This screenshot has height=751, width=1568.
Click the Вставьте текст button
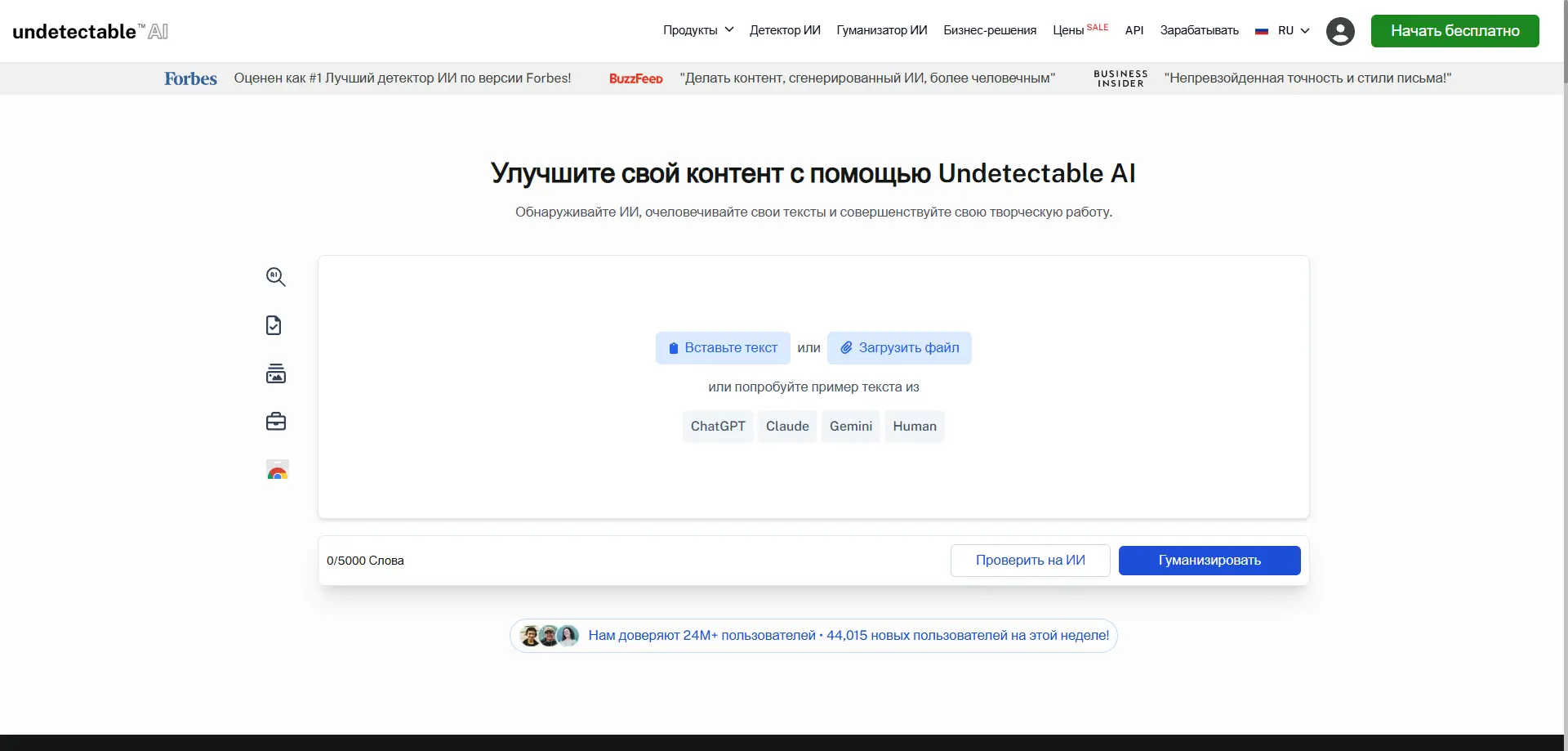[723, 348]
